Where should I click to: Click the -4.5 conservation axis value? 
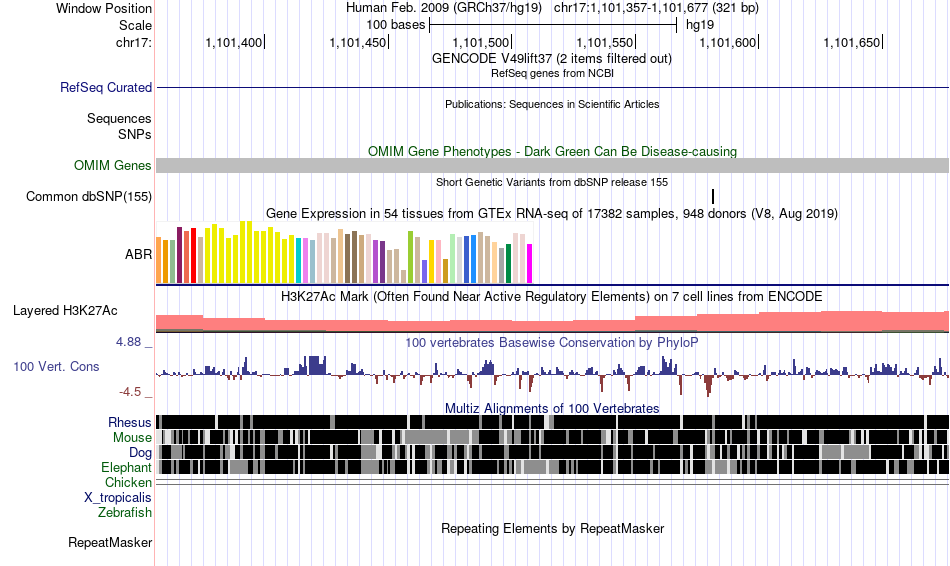(x=130, y=392)
